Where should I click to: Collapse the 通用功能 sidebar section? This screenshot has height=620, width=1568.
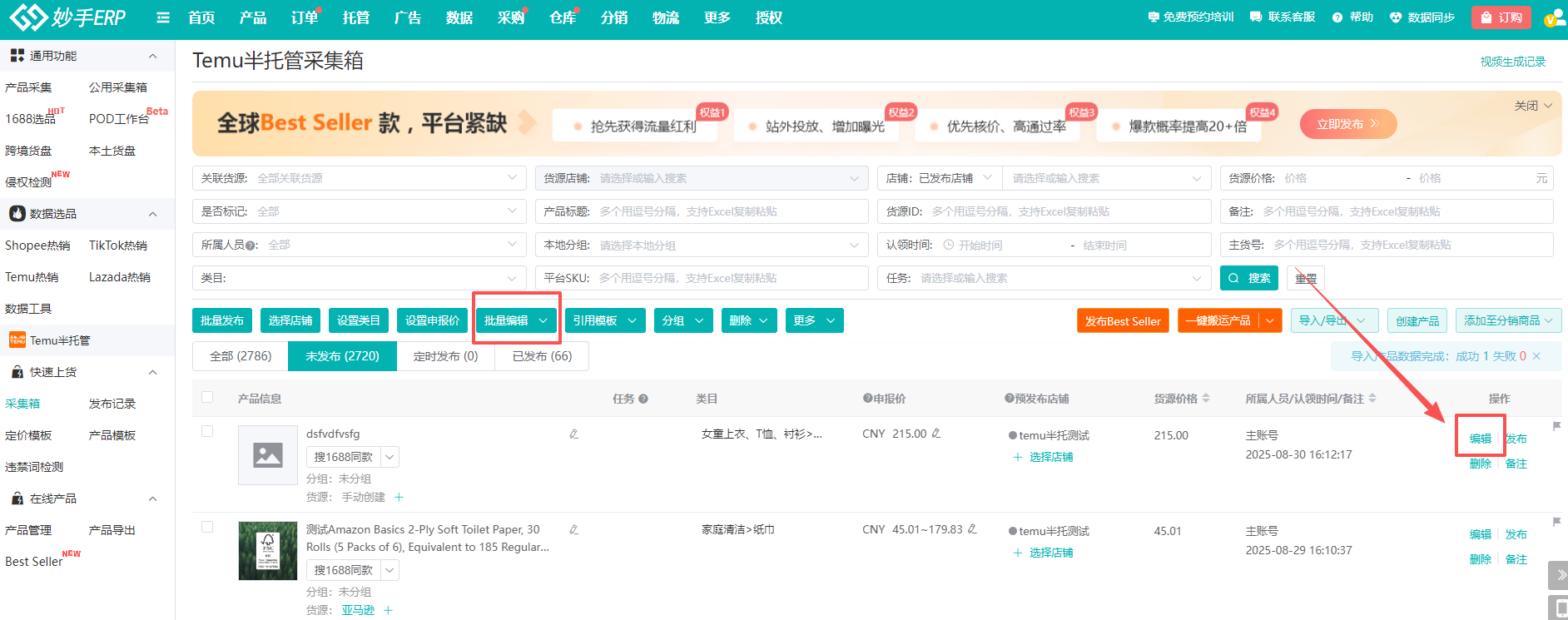(x=152, y=56)
